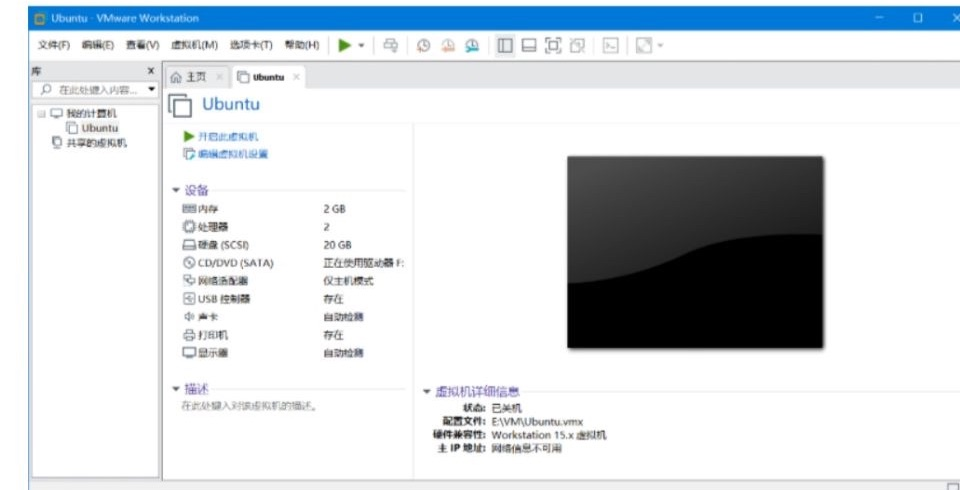The height and width of the screenshot is (490, 960).
Task: Collapse the 设备 section
Action: click(x=176, y=190)
